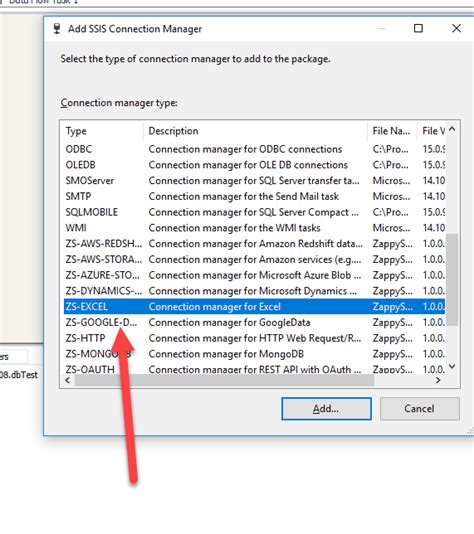Click horizontal scrollbar left arrow
Image resolution: width=474 pixels, height=534 pixels.
pyautogui.click(x=67, y=380)
